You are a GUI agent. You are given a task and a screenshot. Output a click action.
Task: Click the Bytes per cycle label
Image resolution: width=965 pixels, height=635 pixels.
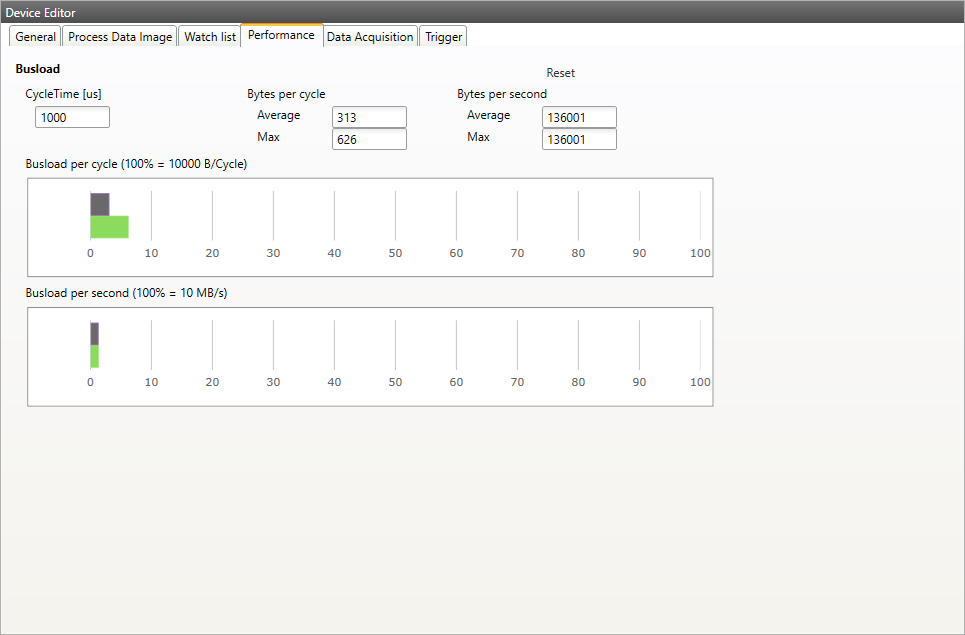click(x=287, y=93)
